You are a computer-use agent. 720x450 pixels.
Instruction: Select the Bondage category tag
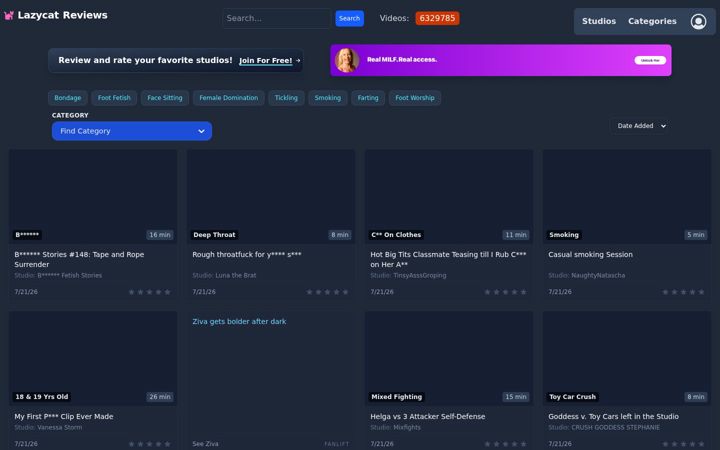68,98
